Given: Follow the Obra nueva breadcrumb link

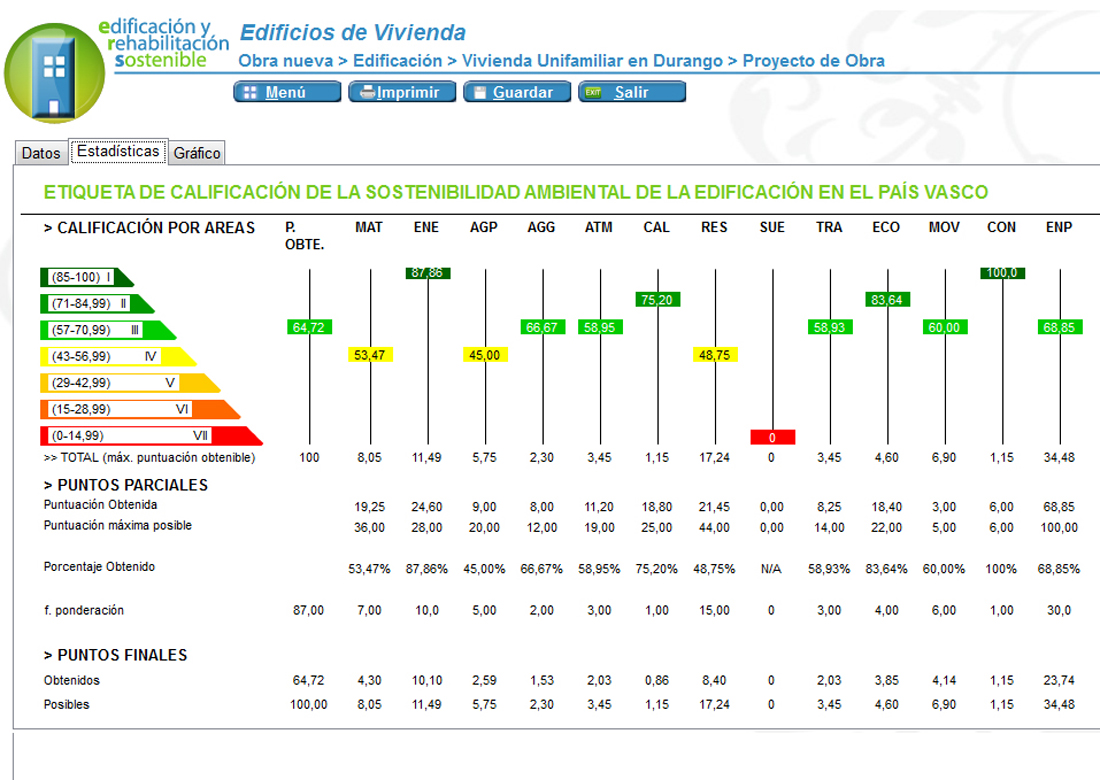Looking at the screenshot, I should click(x=286, y=61).
